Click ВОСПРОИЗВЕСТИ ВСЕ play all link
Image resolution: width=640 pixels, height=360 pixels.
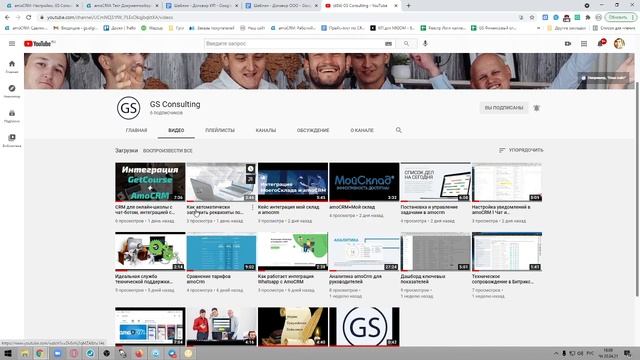pyautogui.click(x=167, y=151)
